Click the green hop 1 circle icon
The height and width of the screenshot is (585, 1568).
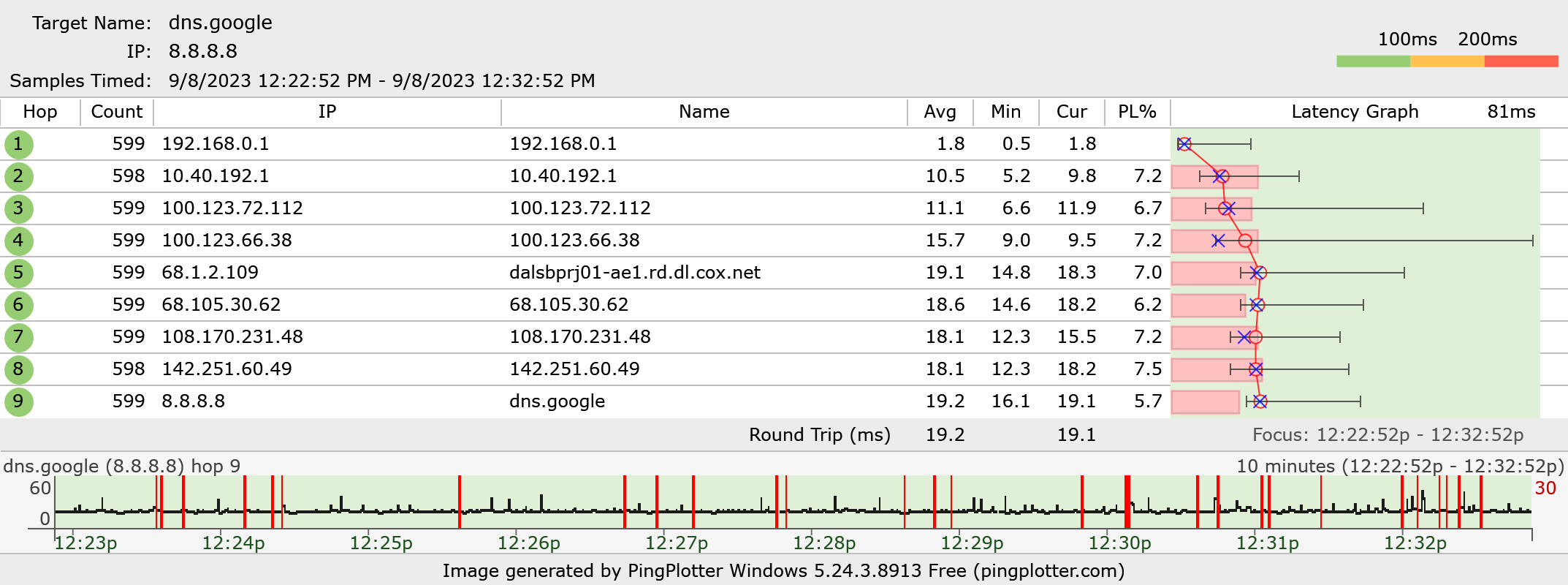tap(18, 144)
